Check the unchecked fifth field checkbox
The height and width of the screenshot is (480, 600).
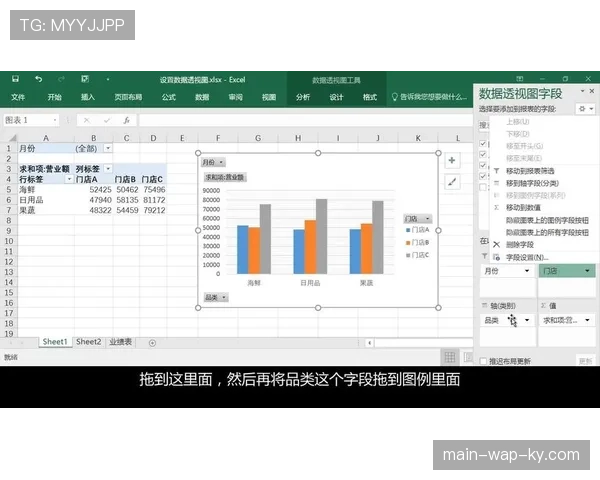[483, 187]
